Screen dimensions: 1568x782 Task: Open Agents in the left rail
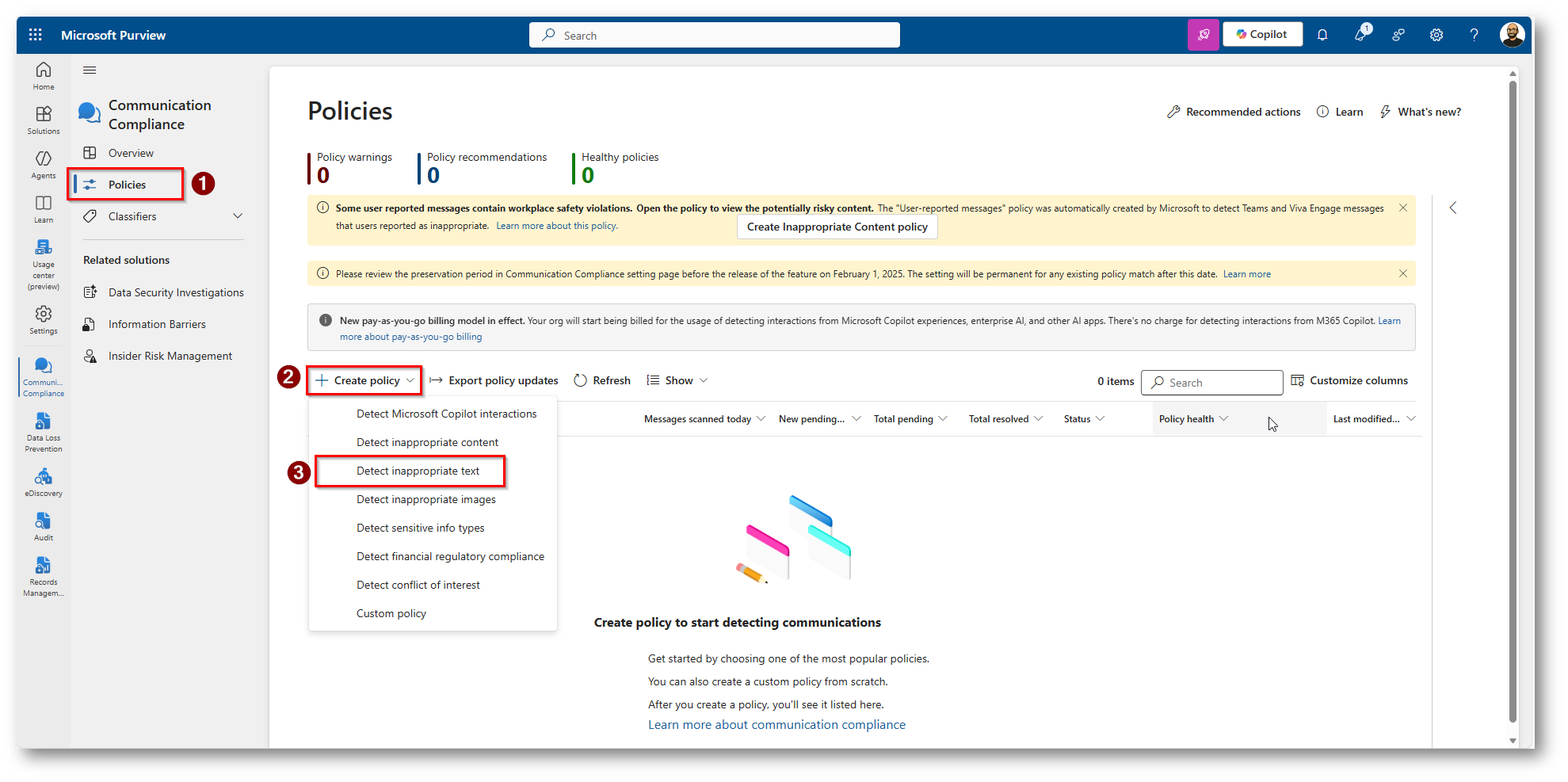[44, 165]
